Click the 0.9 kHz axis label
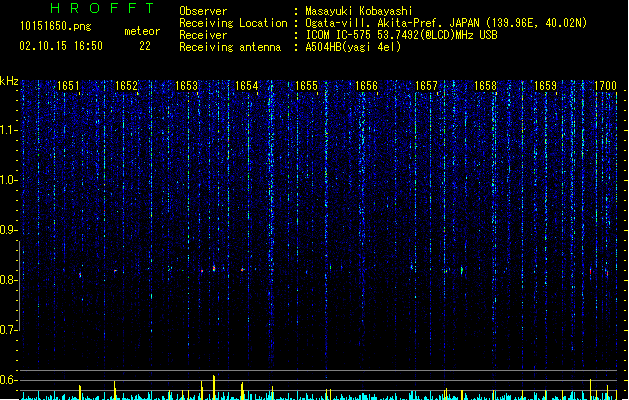 click(x=9, y=230)
